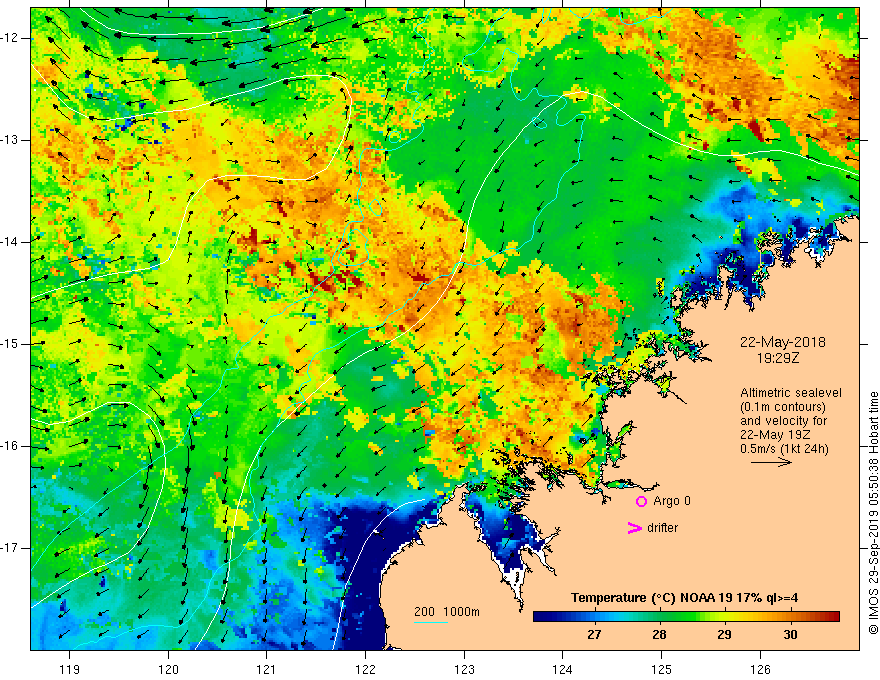880x680 pixels.
Task: Click the latitude axis label -13
Action: [x=11, y=140]
